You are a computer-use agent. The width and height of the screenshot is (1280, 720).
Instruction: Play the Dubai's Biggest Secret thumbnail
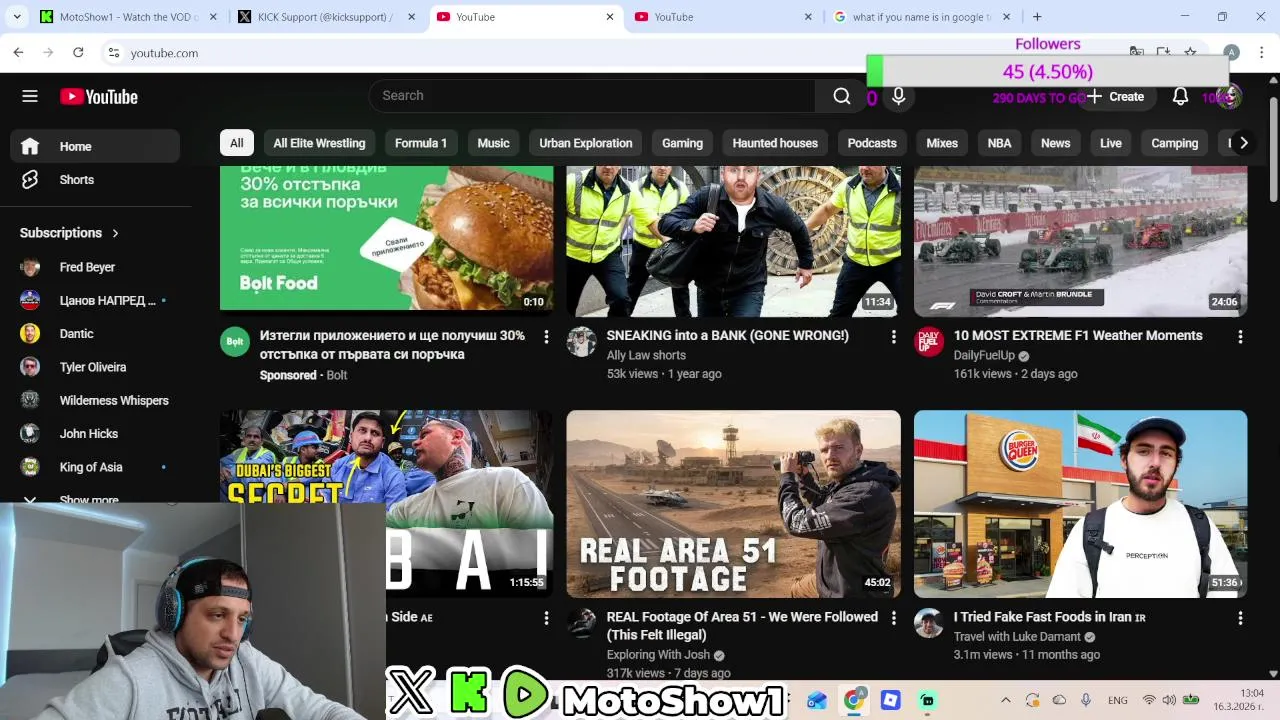386,504
